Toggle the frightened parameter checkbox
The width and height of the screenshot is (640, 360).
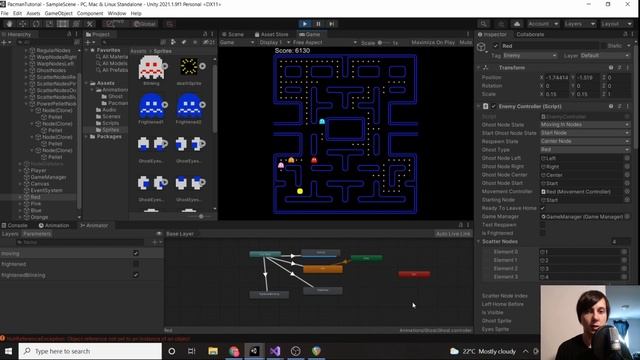pyautogui.click(x=136, y=264)
